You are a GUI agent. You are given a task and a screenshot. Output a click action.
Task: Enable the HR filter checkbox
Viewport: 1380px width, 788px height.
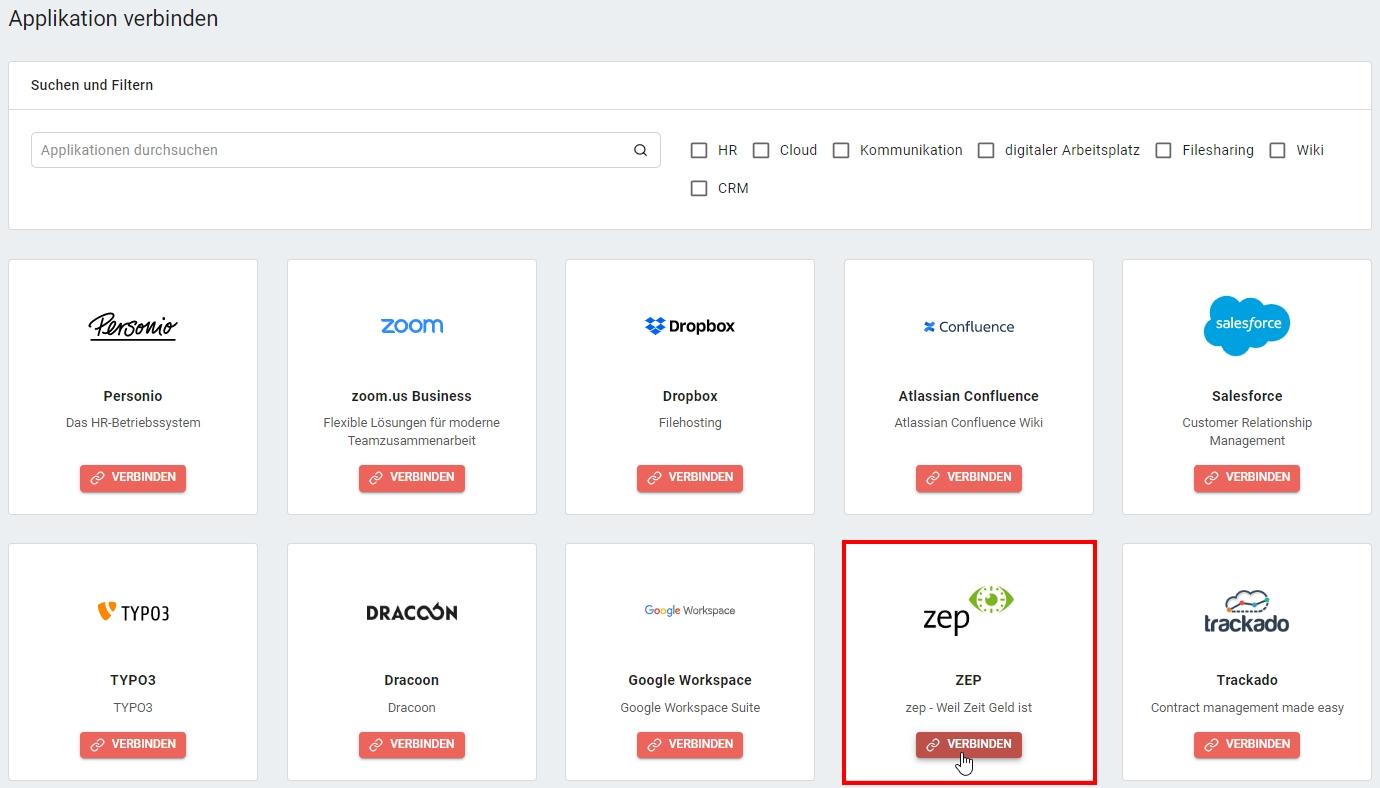[x=699, y=150]
